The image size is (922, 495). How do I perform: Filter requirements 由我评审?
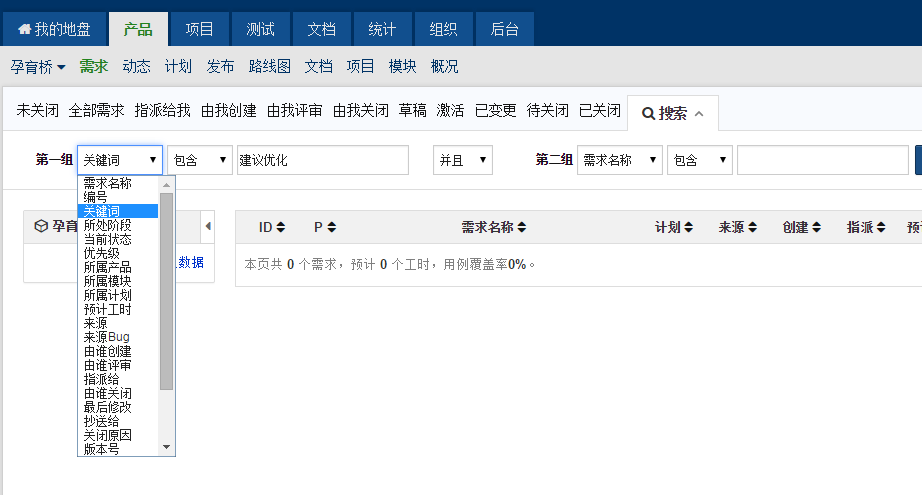[x=295, y=111]
